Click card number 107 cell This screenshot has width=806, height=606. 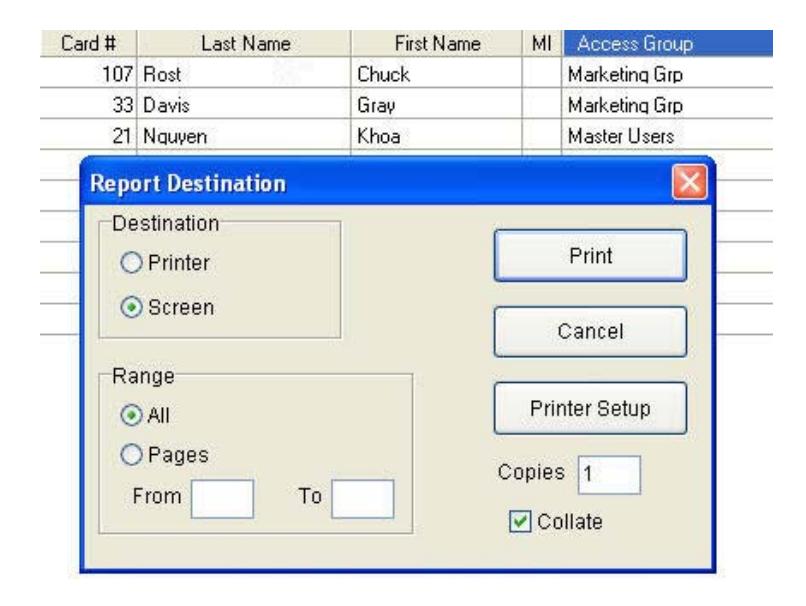(88, 74)
